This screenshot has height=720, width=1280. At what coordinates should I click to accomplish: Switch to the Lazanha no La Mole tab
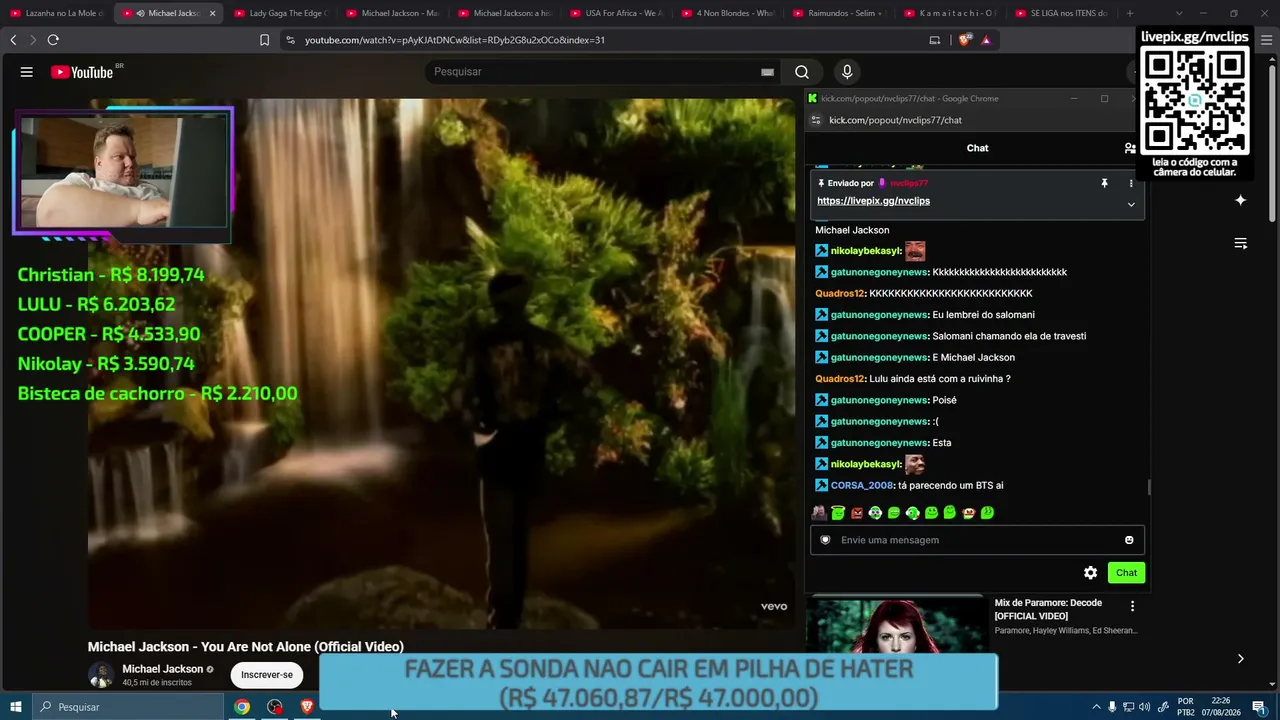tap(56, 13)
